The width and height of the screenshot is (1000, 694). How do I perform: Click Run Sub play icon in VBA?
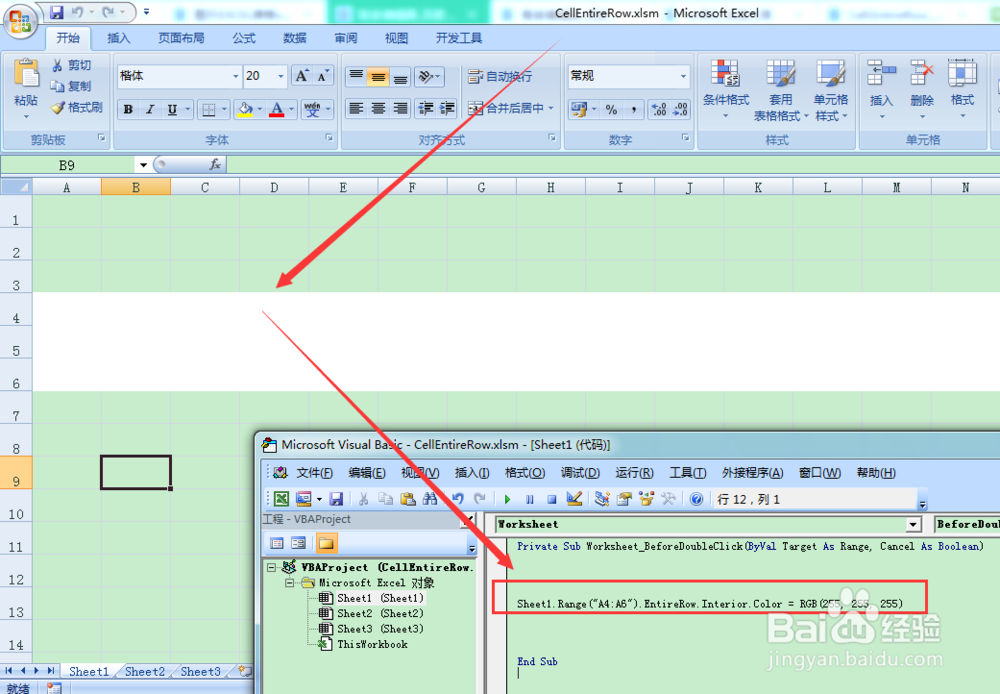coord(508,499)
